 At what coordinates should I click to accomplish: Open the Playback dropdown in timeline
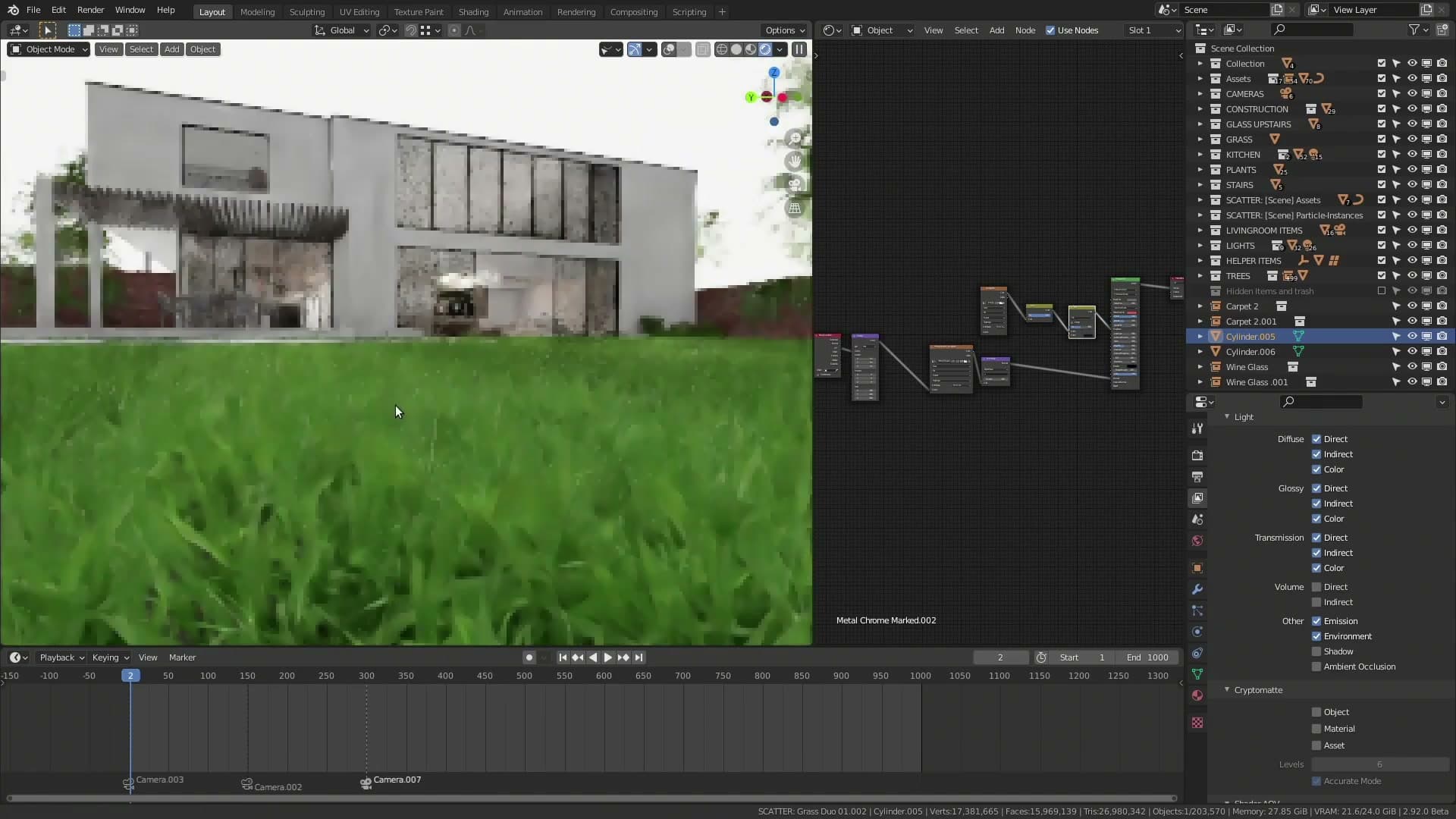coord(61,657)
